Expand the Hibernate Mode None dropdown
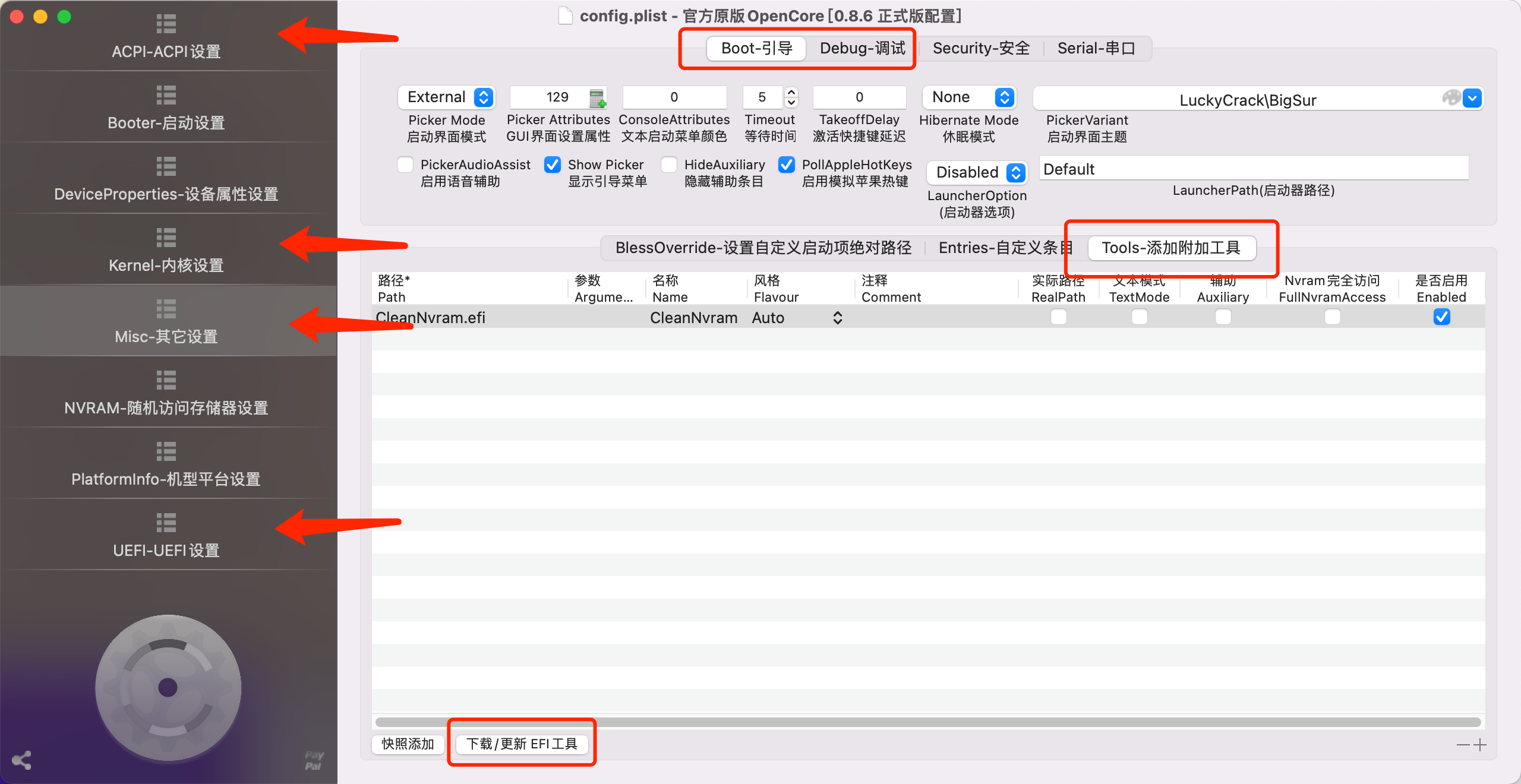 click(970, 97)
